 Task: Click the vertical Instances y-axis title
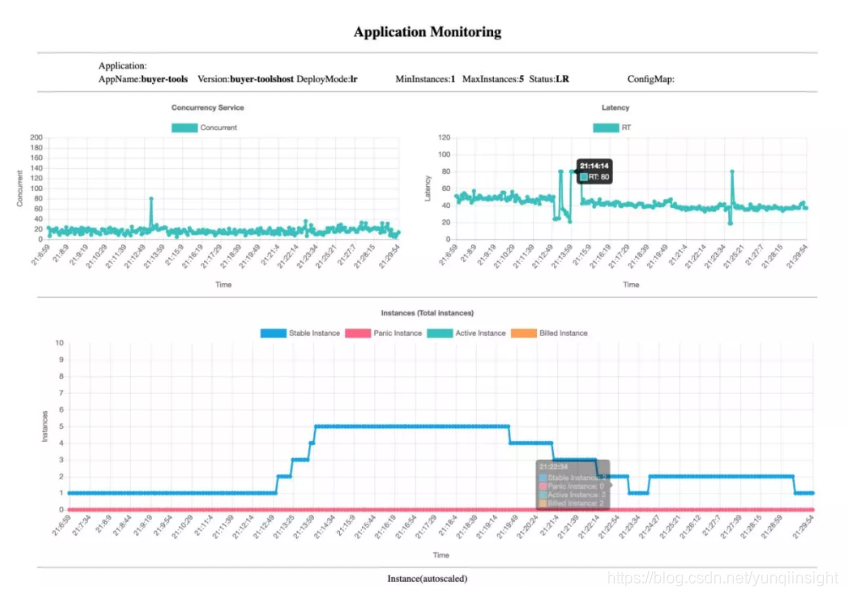(x=45, y=426)
